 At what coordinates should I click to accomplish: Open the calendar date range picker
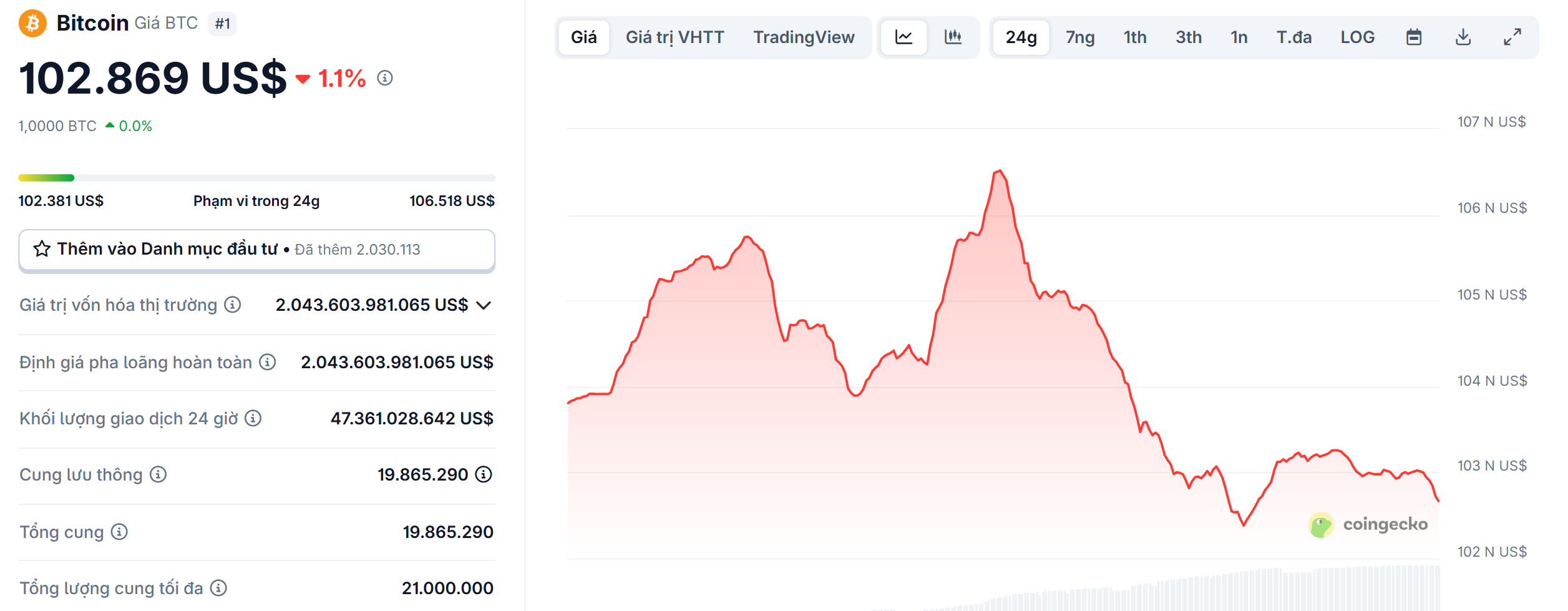(x=1414, y=37)
